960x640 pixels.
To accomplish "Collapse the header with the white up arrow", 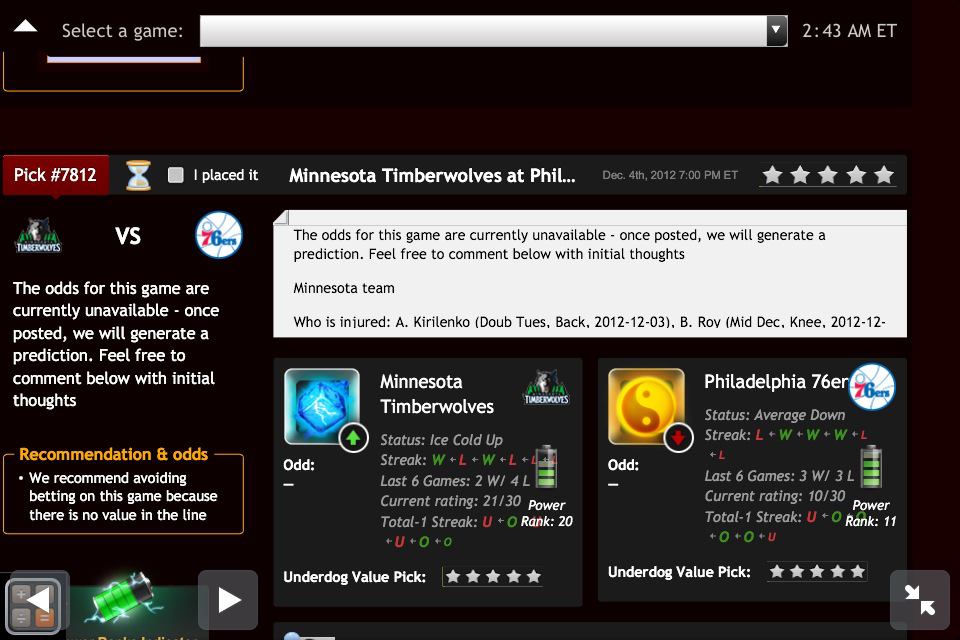I will (25, 26).
